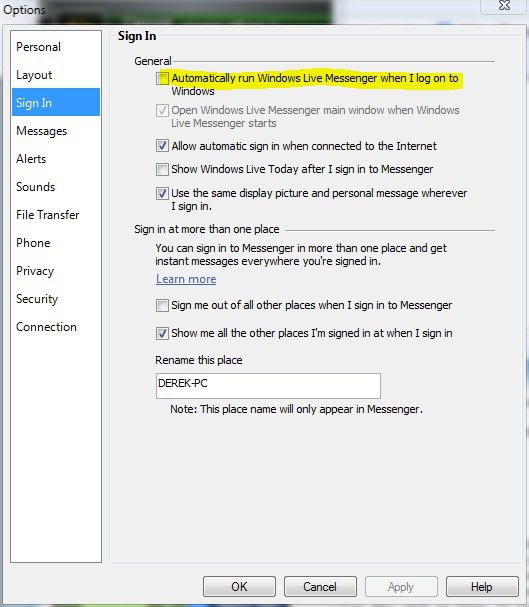Open the Layout options category
This screenshot has height=607, width=529.
click(x=56, y=75)
